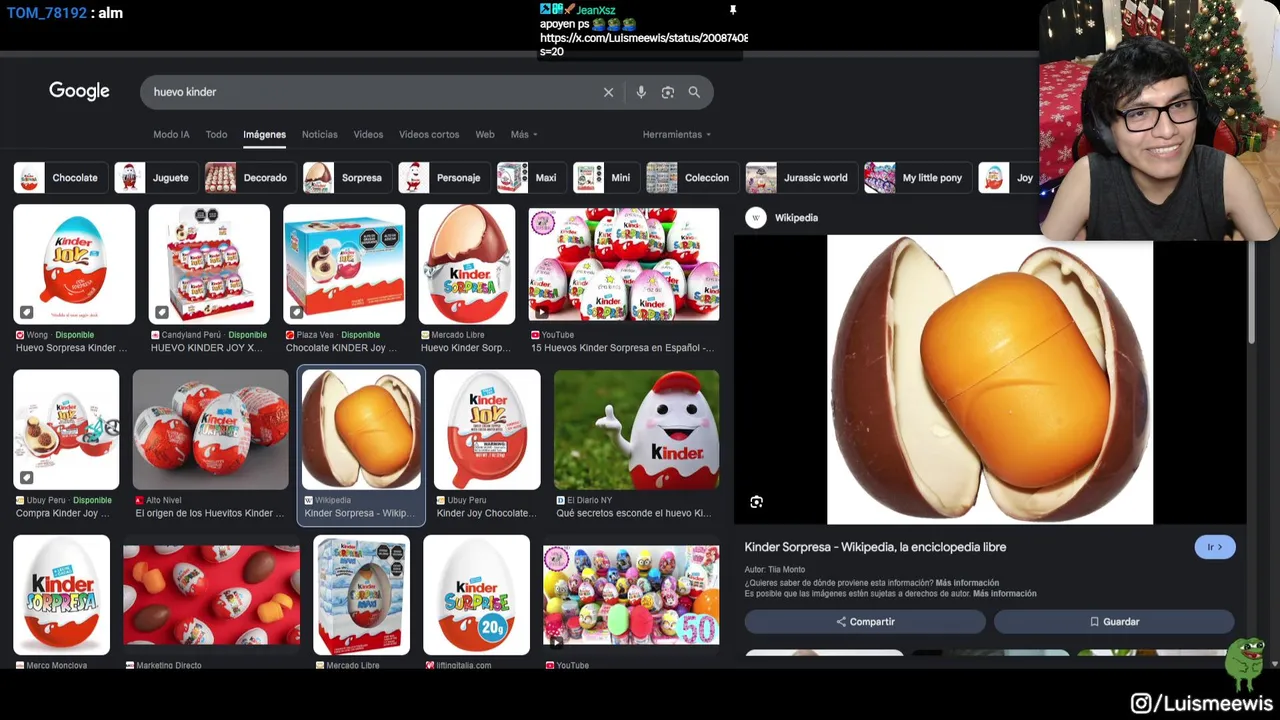
Task: Clear the search box with the X icon
Action: click(x=608, y=92)
